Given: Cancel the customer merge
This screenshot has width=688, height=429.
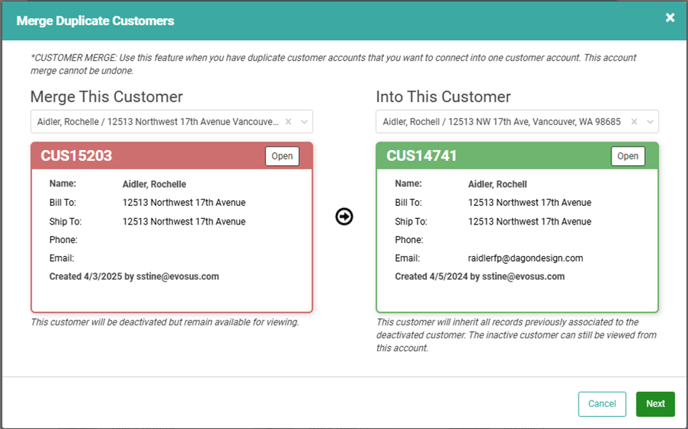Looking at the screenshot, I should (602, 404).
